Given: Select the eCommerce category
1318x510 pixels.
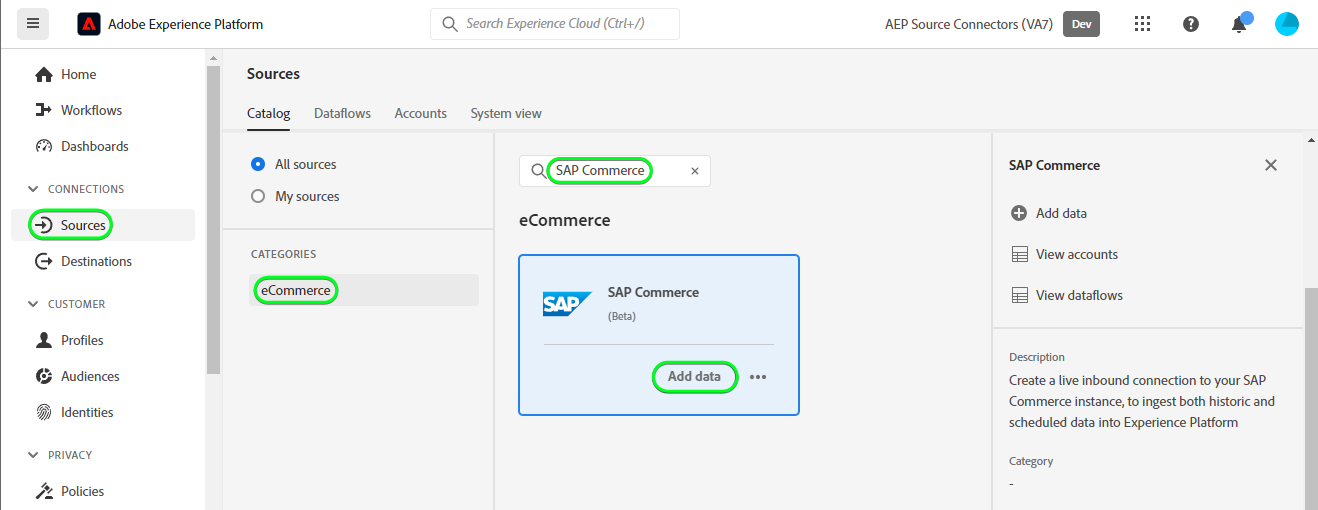Looking at the screenshot, I should [296, 290].
